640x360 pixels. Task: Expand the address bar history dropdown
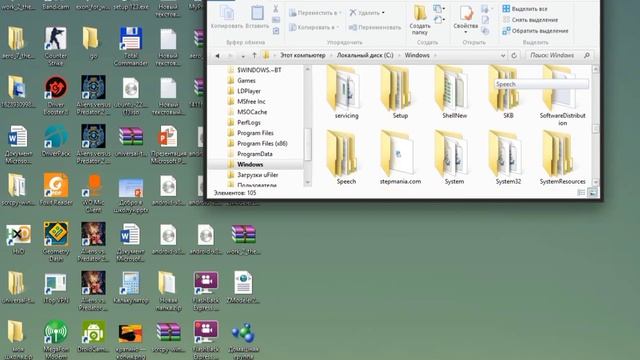[x=503, y=56]
